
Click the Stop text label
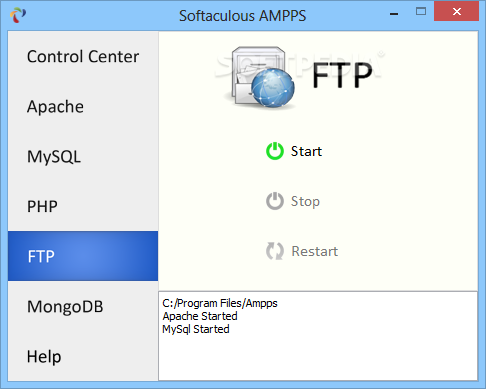click(305, 201)
